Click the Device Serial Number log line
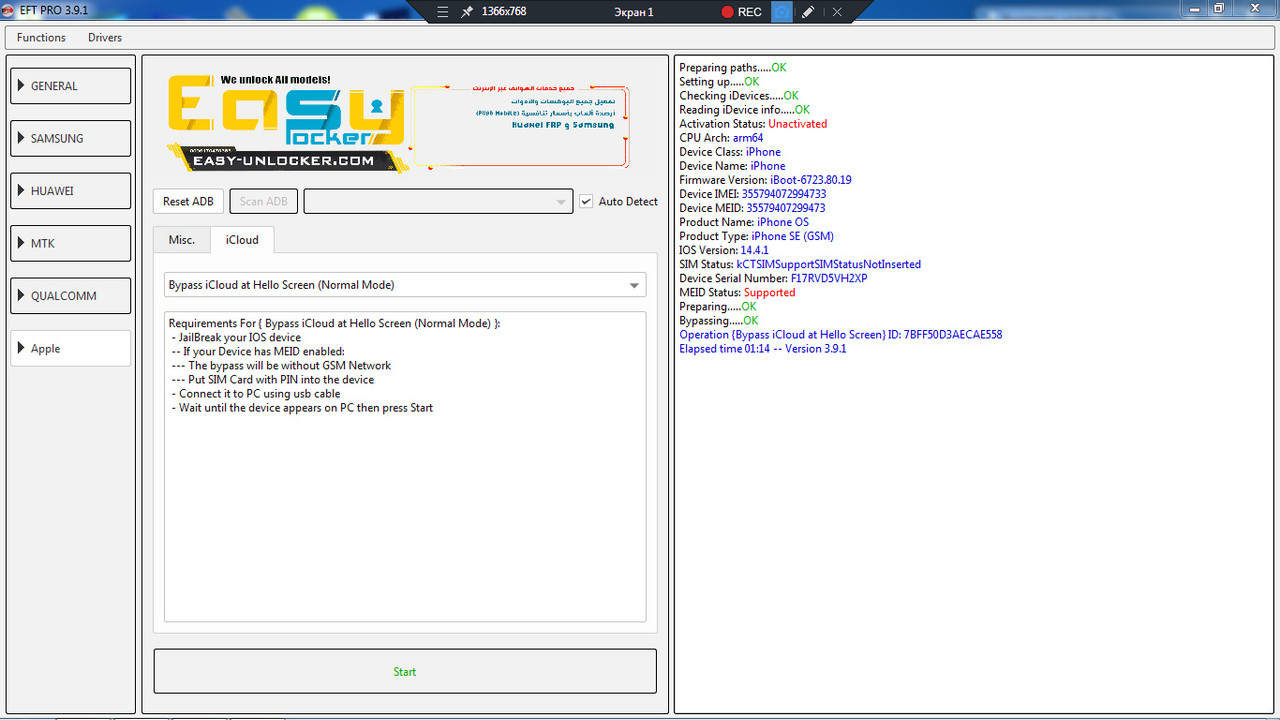 (x=773, y=278)
